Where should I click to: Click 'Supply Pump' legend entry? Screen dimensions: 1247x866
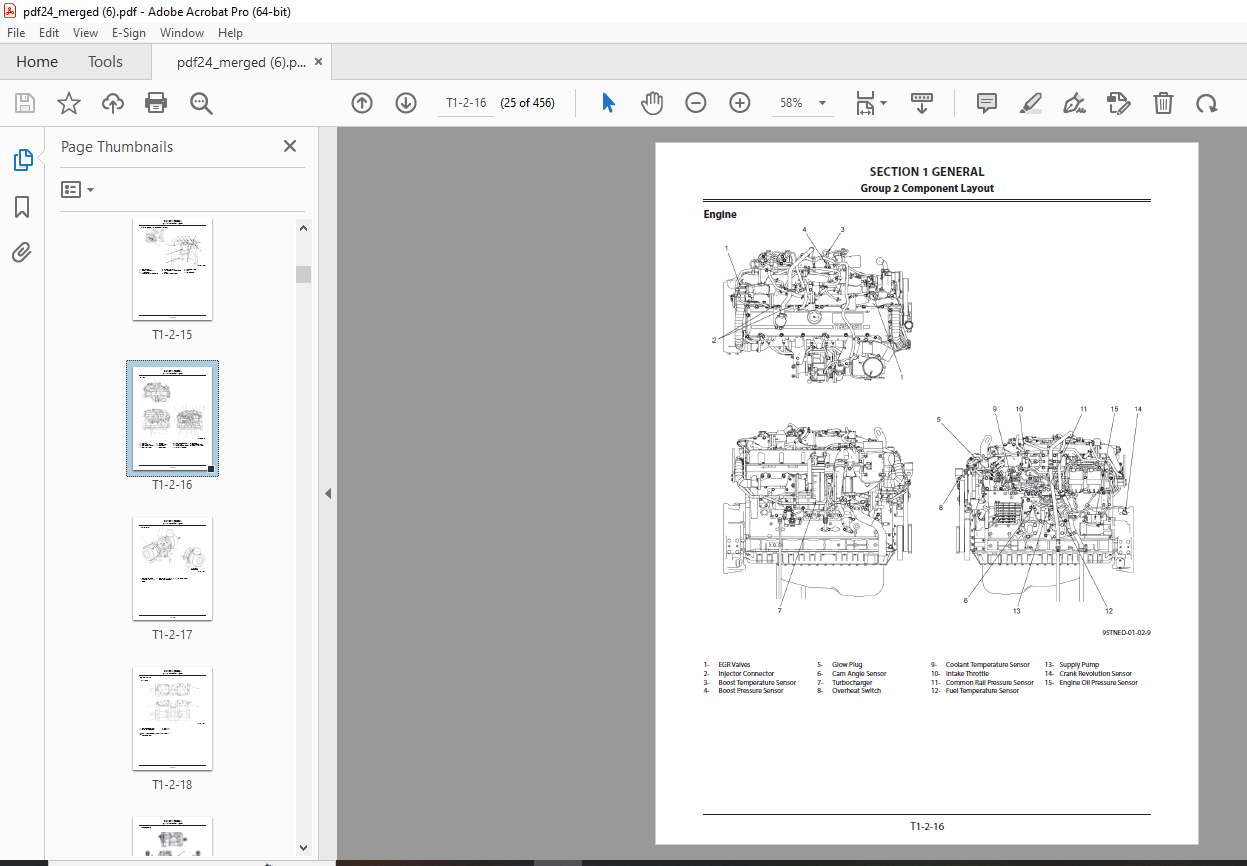point(1079,665)
